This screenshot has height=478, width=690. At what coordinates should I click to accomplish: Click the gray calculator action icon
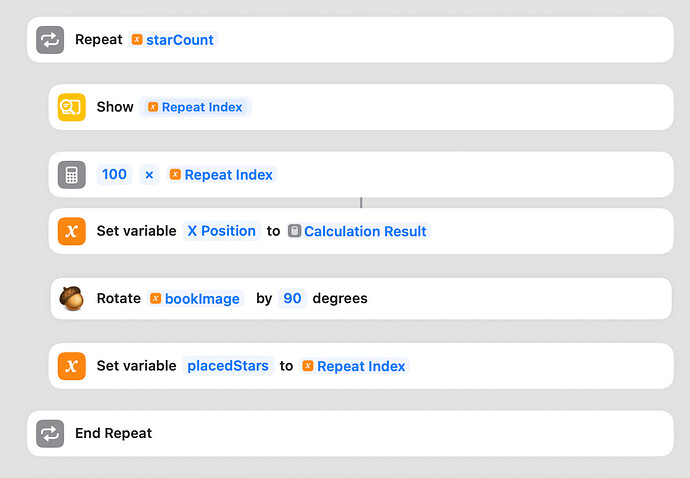tap(72, 175)
